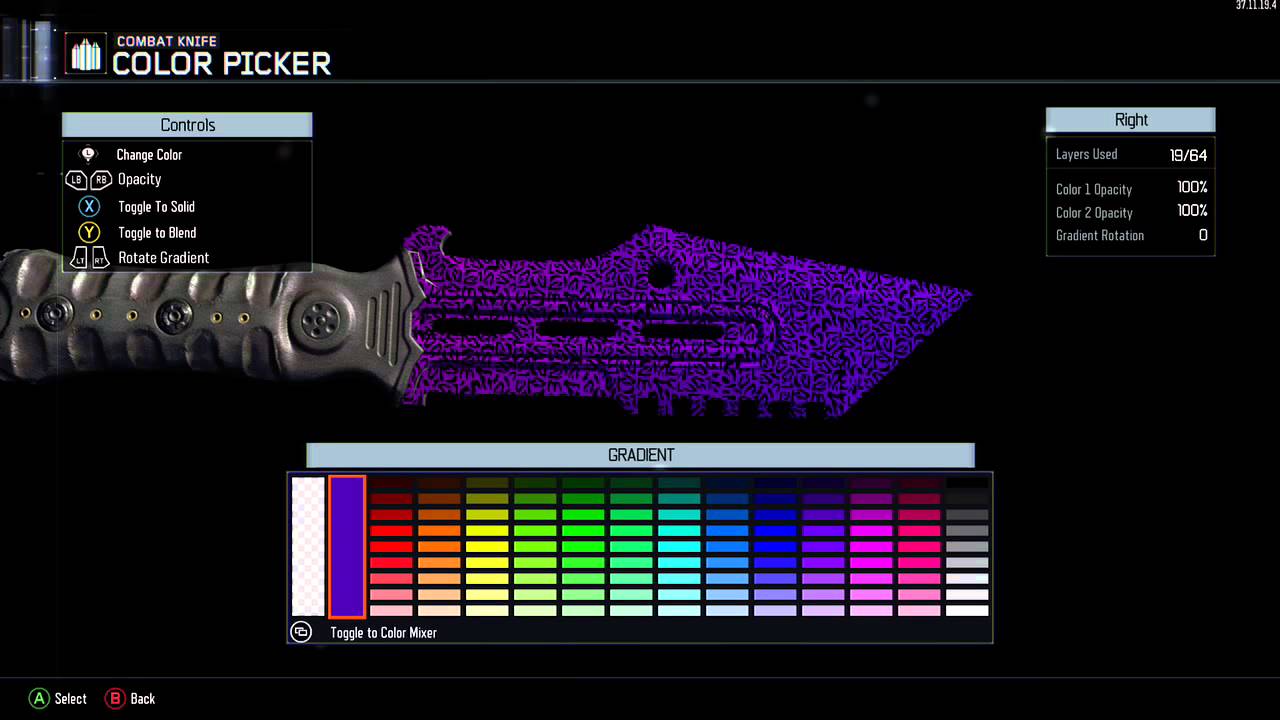
Task: Click the Gradient Rotation value 0
Action: click(1203, 236)
